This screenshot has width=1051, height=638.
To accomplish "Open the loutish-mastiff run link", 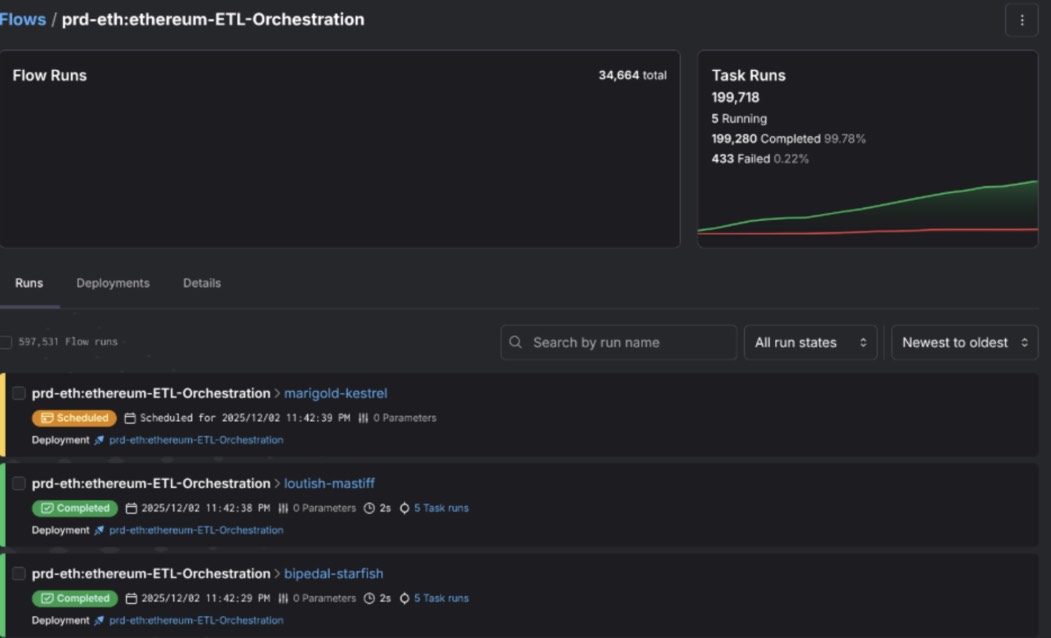I will coord(329,483).
